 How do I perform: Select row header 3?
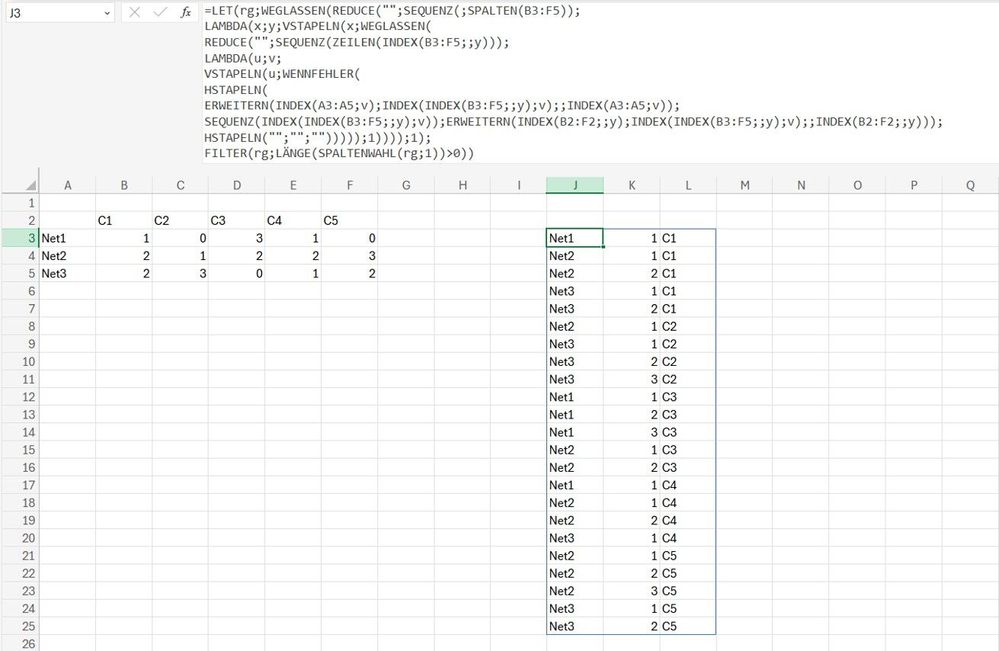pos(30,238)
